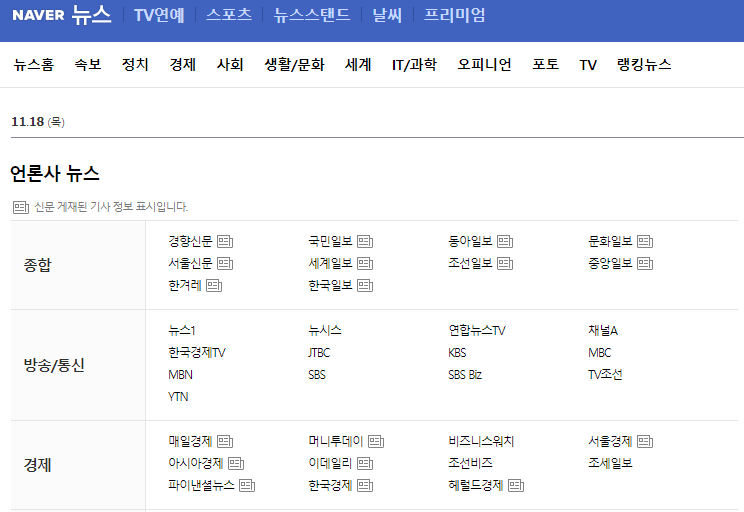Open SBS Biz news link
The height and width of the screenshot is (512, 744).
tap(465, 375)
